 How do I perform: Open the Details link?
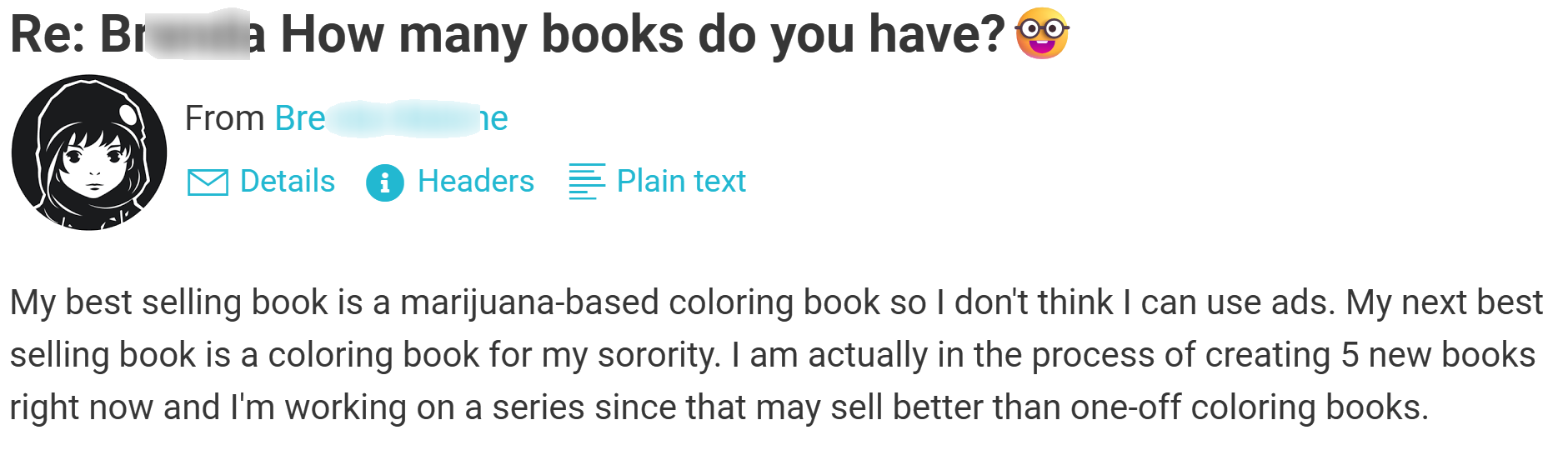click(x=287, y=181)
